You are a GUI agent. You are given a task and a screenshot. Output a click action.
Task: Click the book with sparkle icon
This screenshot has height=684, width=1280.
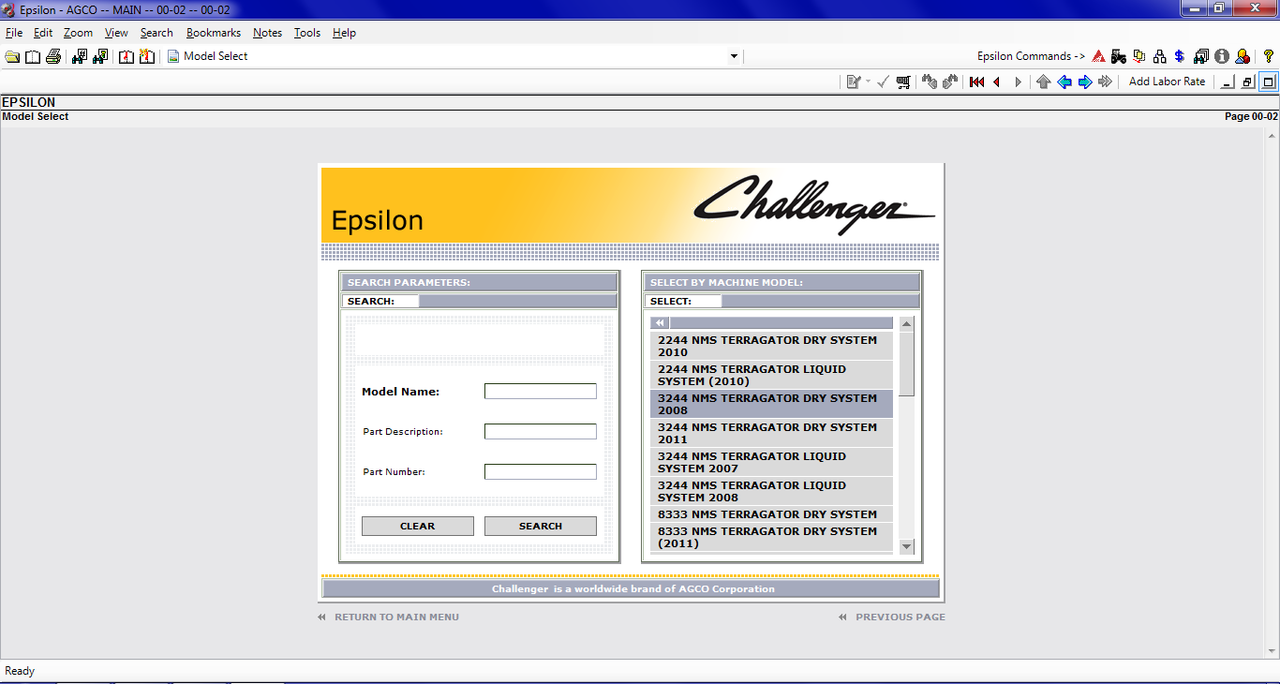[x=147, y=57]
